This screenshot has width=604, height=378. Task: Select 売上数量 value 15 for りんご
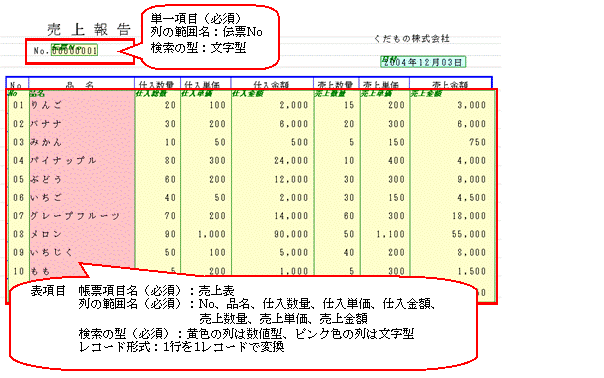(349, 105)
